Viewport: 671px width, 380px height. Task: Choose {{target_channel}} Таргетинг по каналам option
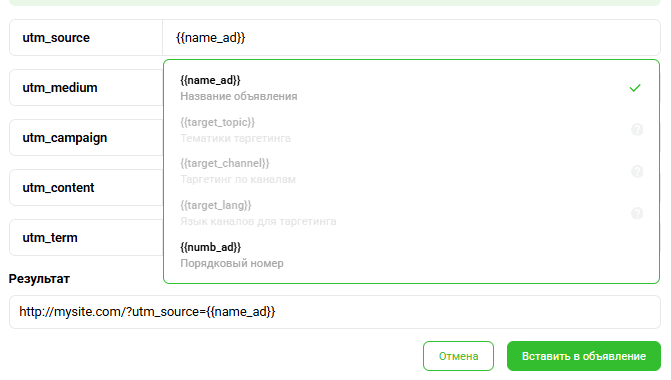click(x=411, y=171)
